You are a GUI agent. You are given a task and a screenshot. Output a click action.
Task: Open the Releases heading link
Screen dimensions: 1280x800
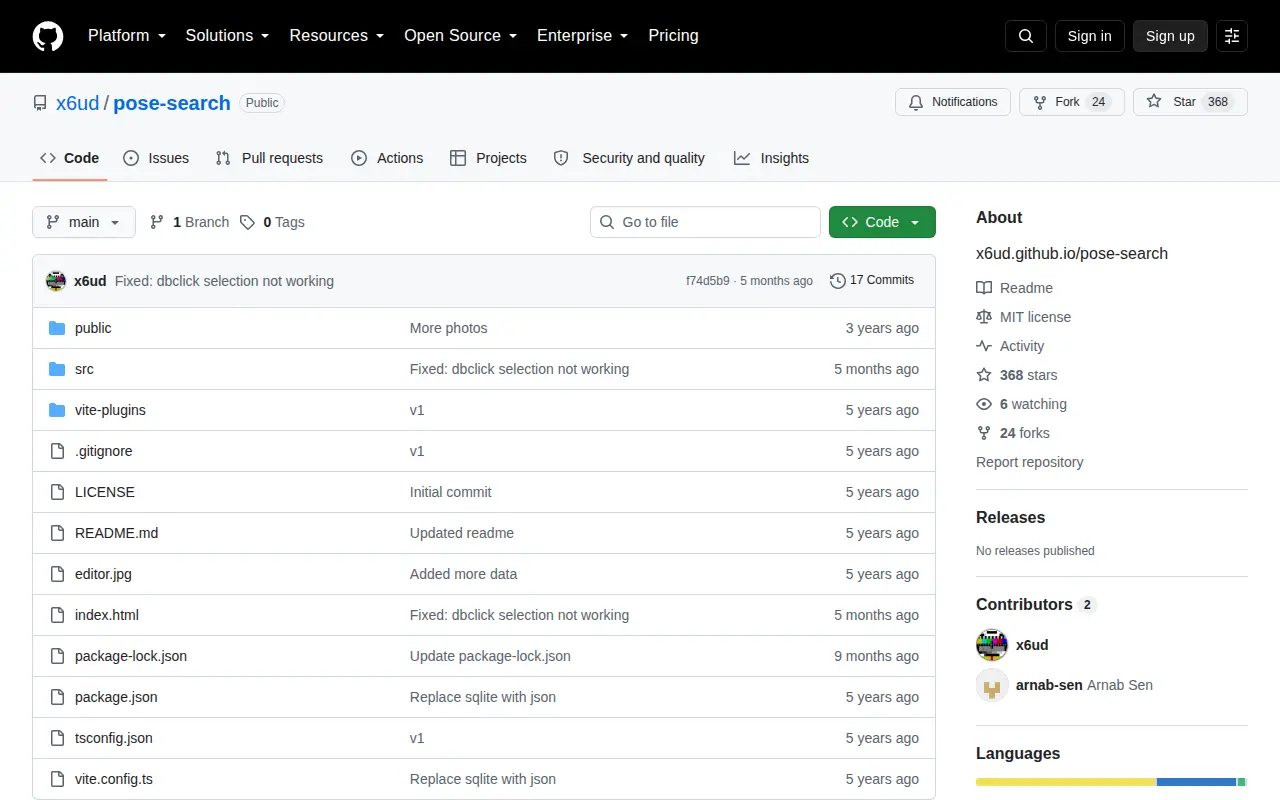coord(1010,518)
